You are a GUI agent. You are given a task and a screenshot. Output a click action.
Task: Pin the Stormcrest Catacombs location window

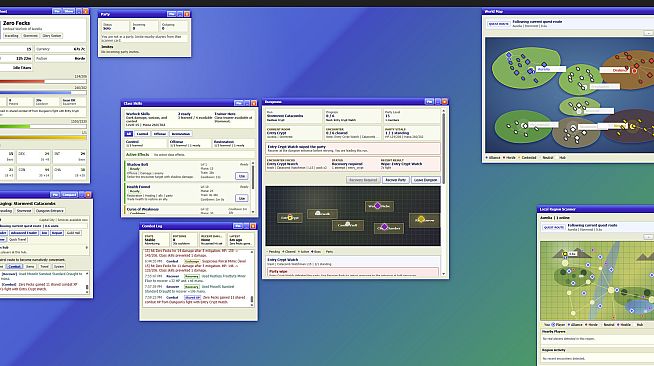point(55,195)
